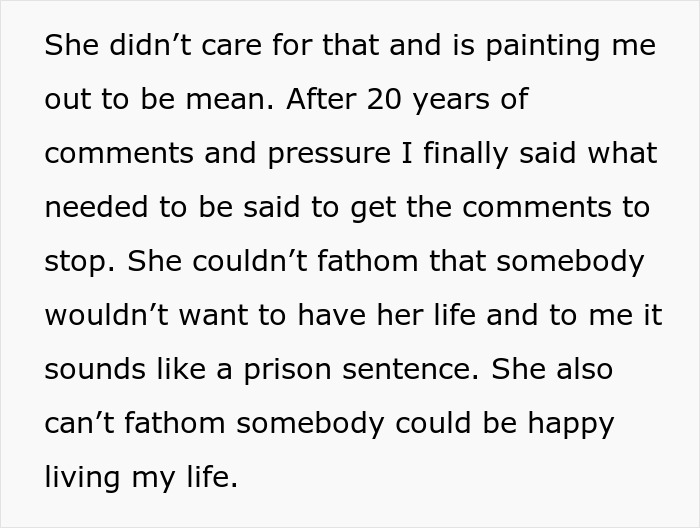Click the phrase 'sounds like a'
The width and height of the screenshot is (700, 528).
coord(138,369)
